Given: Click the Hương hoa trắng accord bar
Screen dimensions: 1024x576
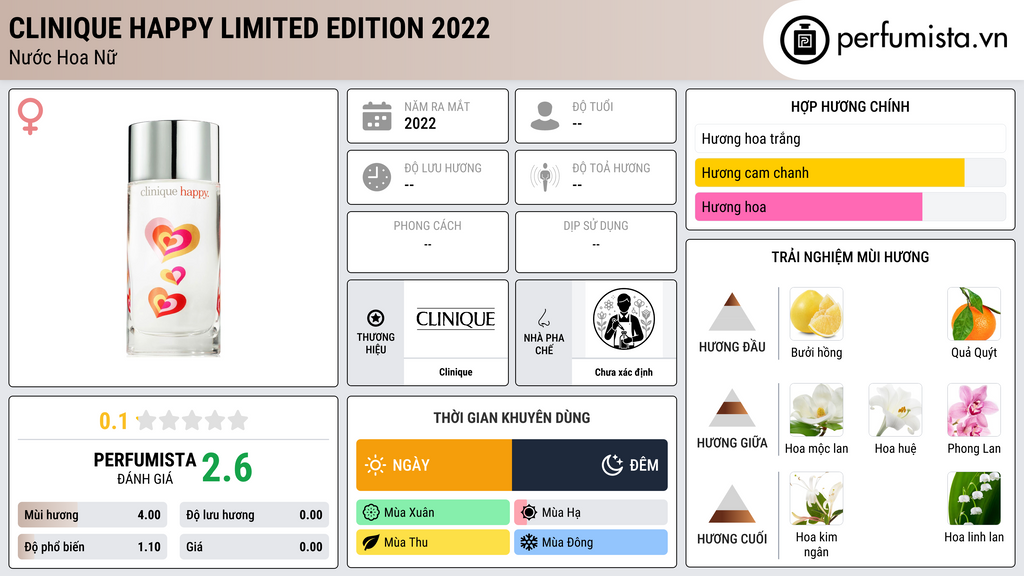Looking at the screenshot, I should (850, 138).
